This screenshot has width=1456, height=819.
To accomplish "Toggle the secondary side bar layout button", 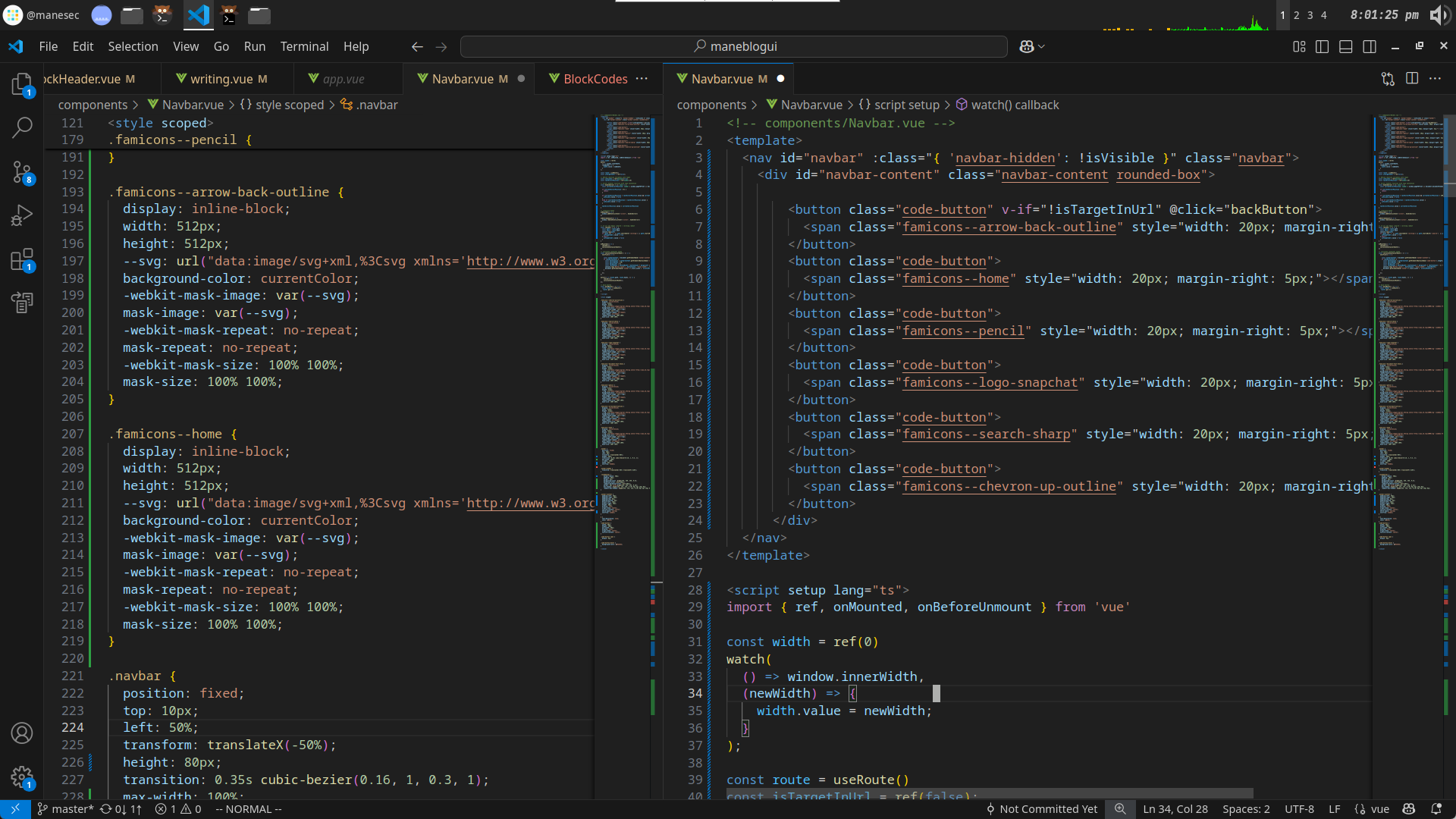I will pos(1370,47).
